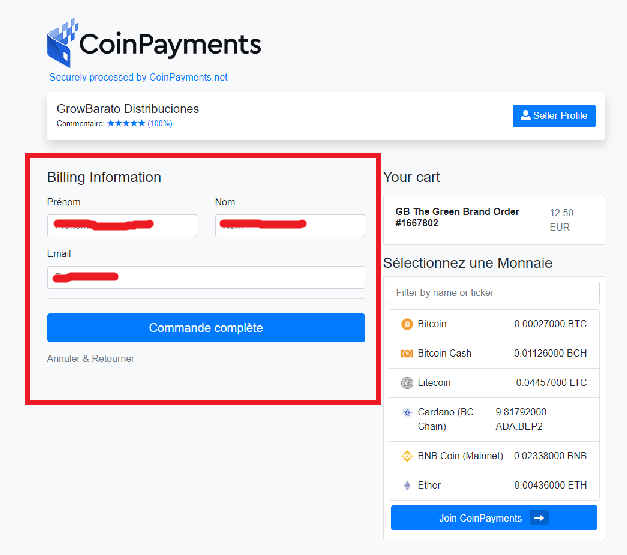This screenshot has width=627, height=555.
Task: Click the Filter by name or ticker field
Action: 494,293
